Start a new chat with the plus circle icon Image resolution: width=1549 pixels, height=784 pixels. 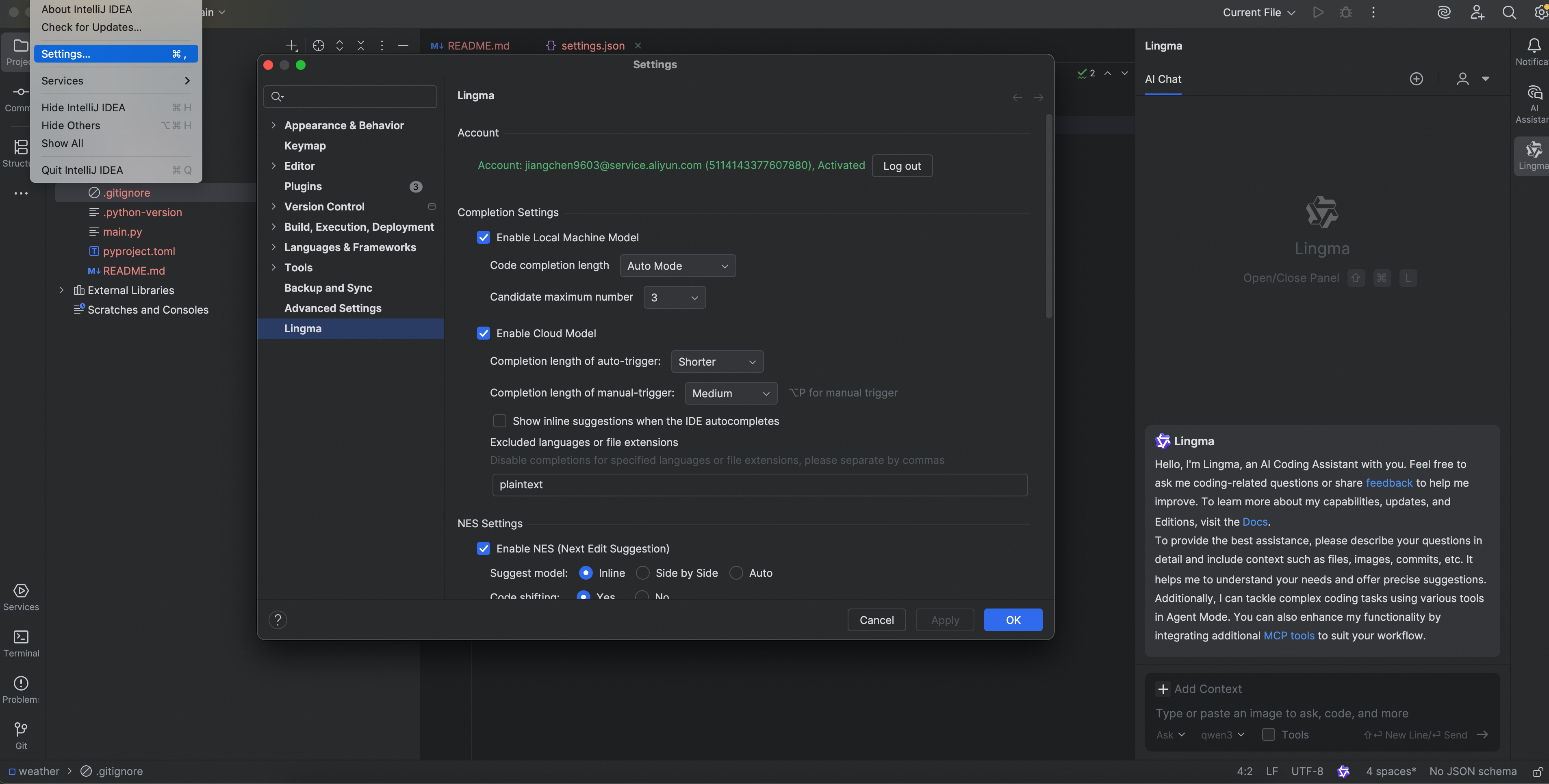[x=1416, y=79]
